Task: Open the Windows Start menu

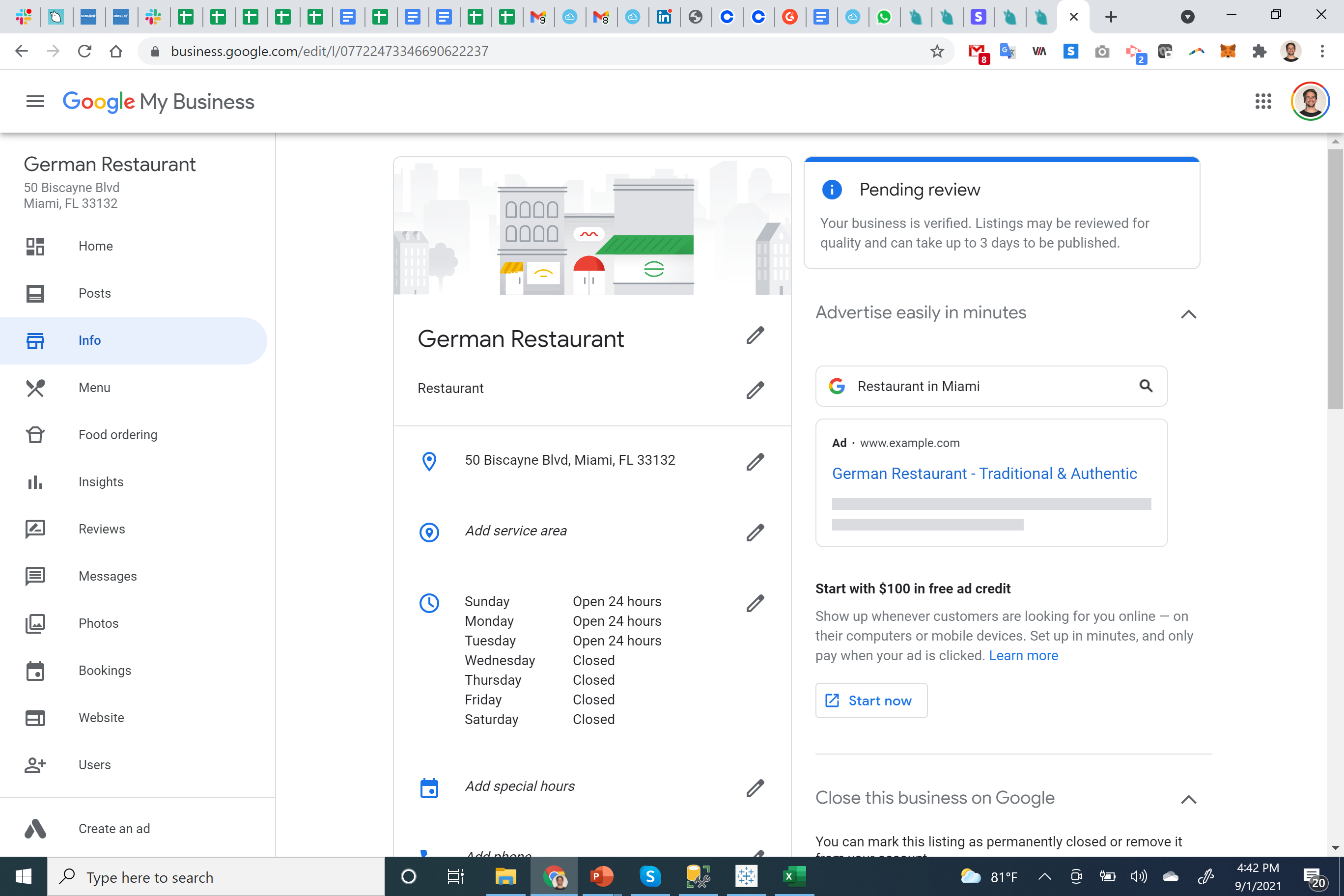Action: [x=24, y=876]
